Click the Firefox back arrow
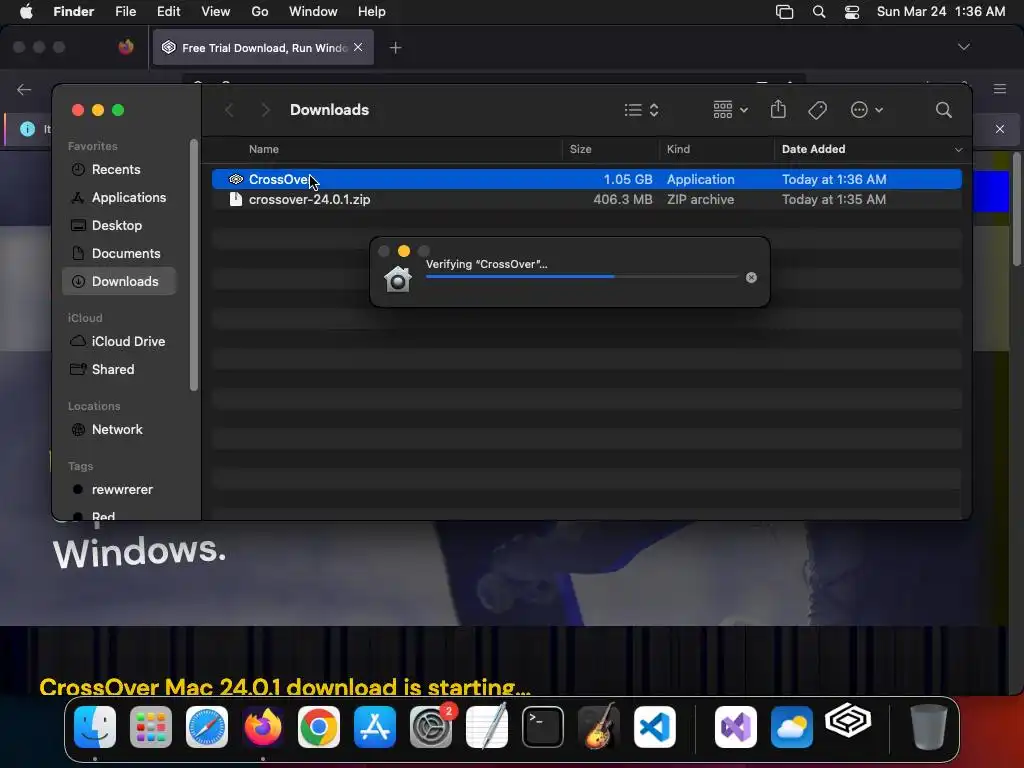The width and height of the screenshot is (1024, 768). pyautogui.click(x=24, y=89)
